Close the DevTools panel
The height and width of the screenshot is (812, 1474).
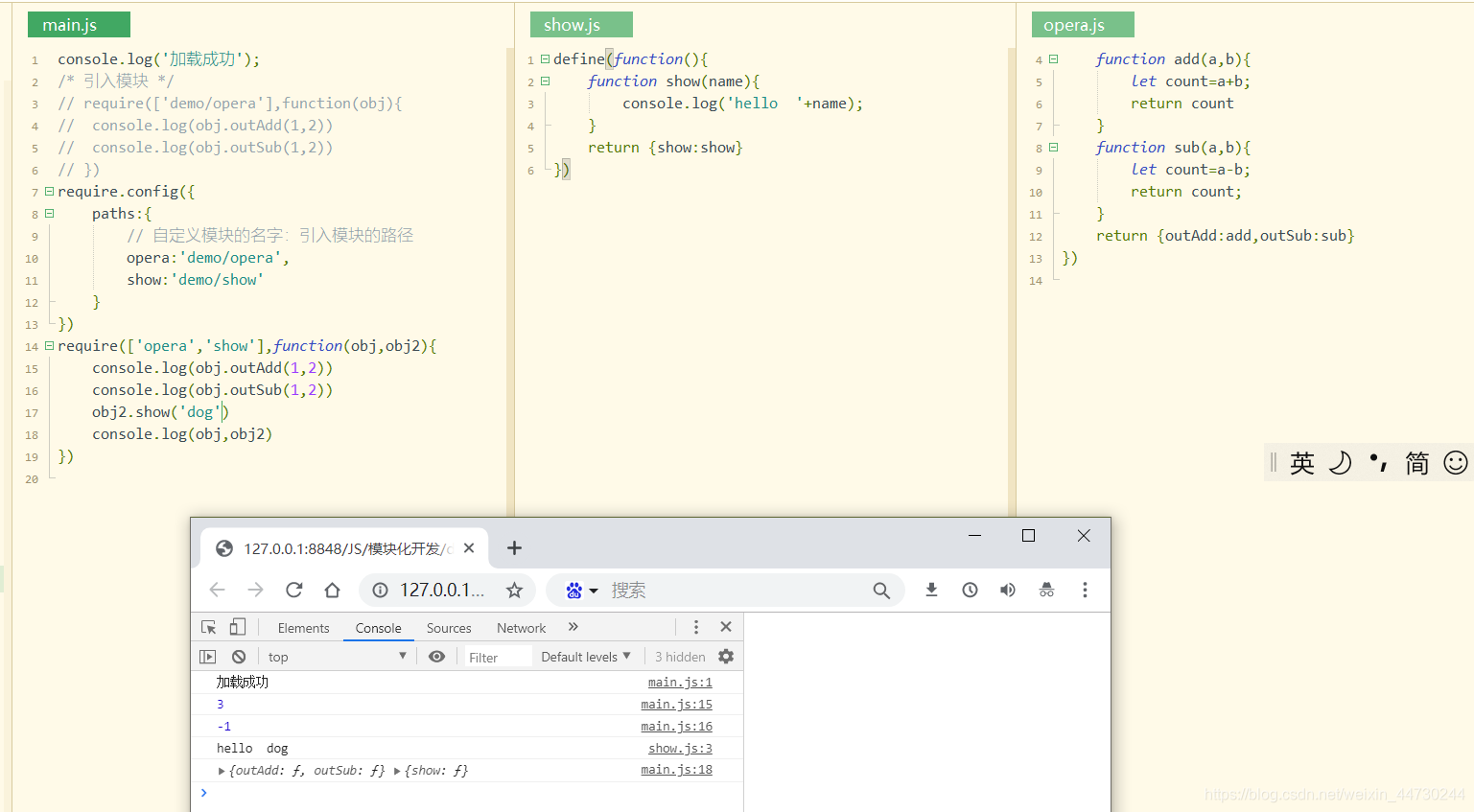pos(726,627)
